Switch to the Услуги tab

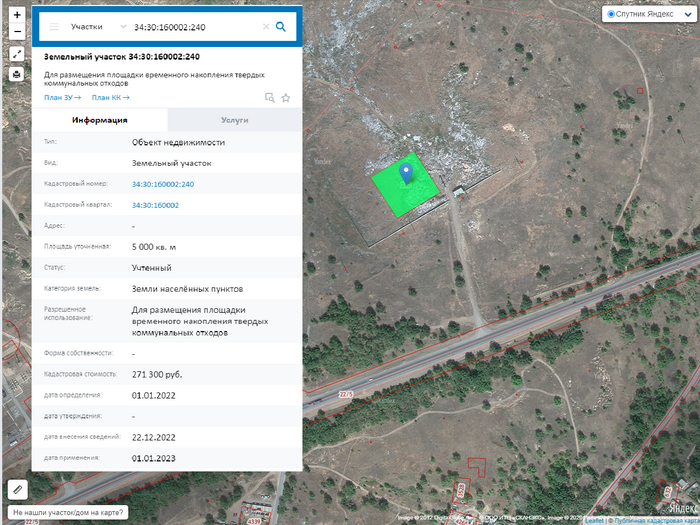pyautogui.click(x=235, y=120)
